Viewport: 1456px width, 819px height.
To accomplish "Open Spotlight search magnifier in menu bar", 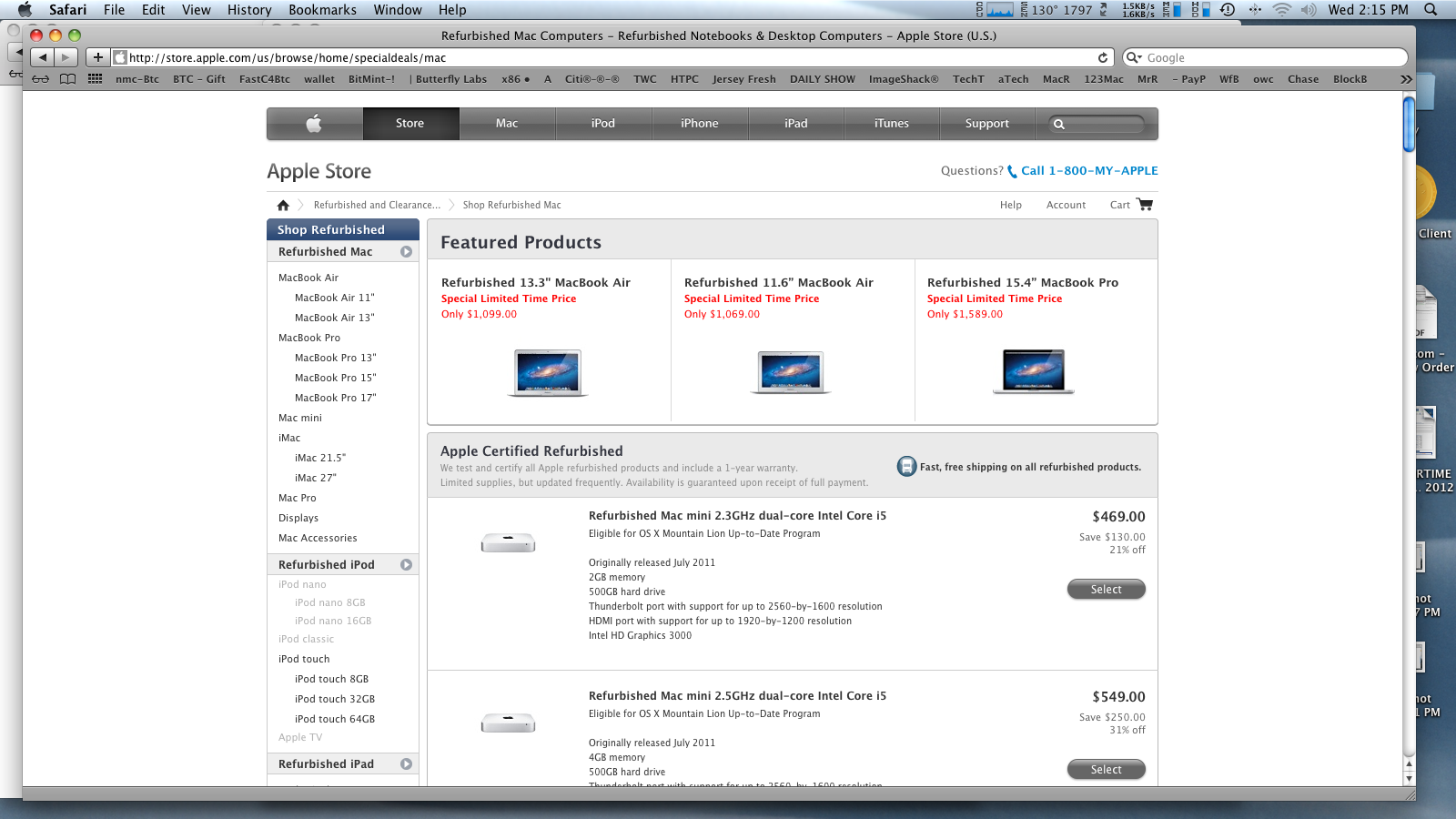I will pos(1431,10).
